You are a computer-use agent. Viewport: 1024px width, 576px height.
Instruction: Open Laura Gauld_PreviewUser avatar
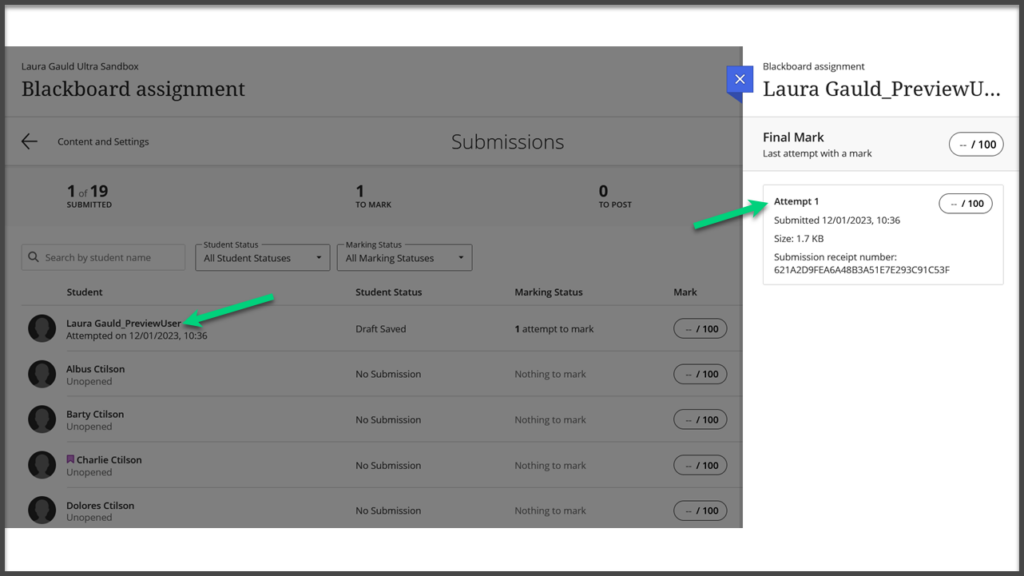tap(42, 328)
